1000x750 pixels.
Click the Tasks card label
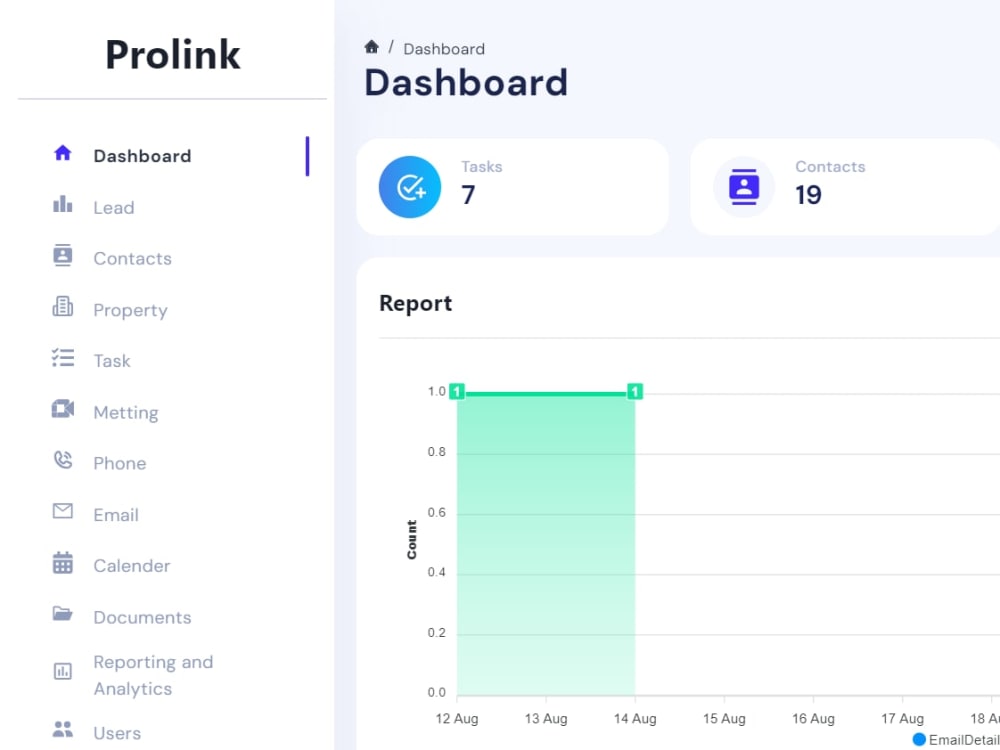tap(482, 166)
